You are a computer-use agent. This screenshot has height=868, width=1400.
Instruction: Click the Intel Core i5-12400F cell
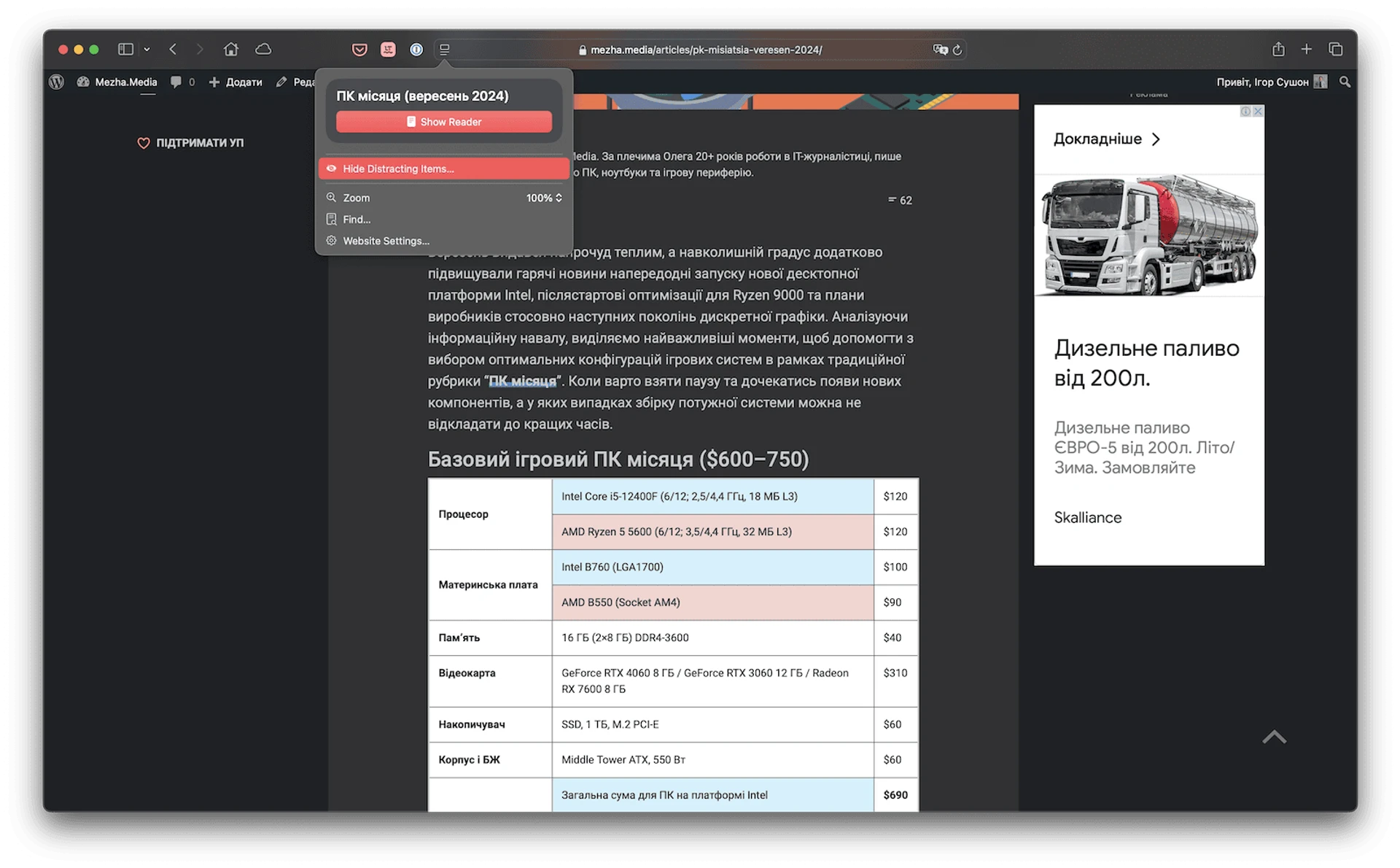pyautogui.click(x=712, y=496)
